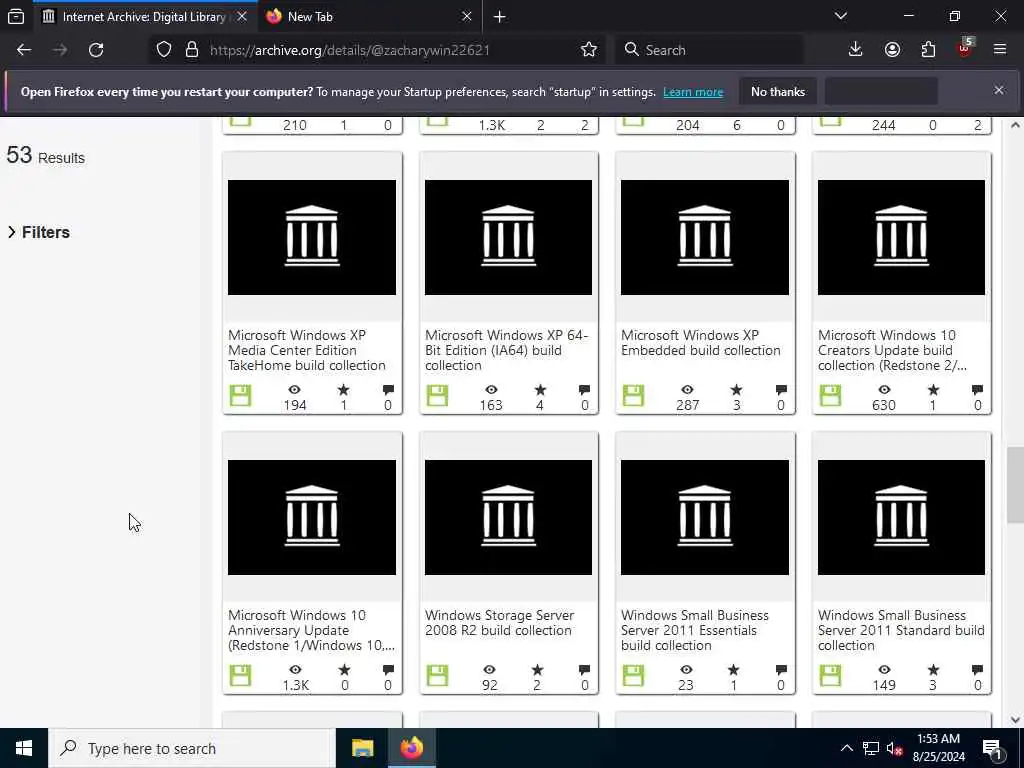Open Windows 10 Creators Update thumbnail
The image size is (1024, 768).
coord(901,238)
